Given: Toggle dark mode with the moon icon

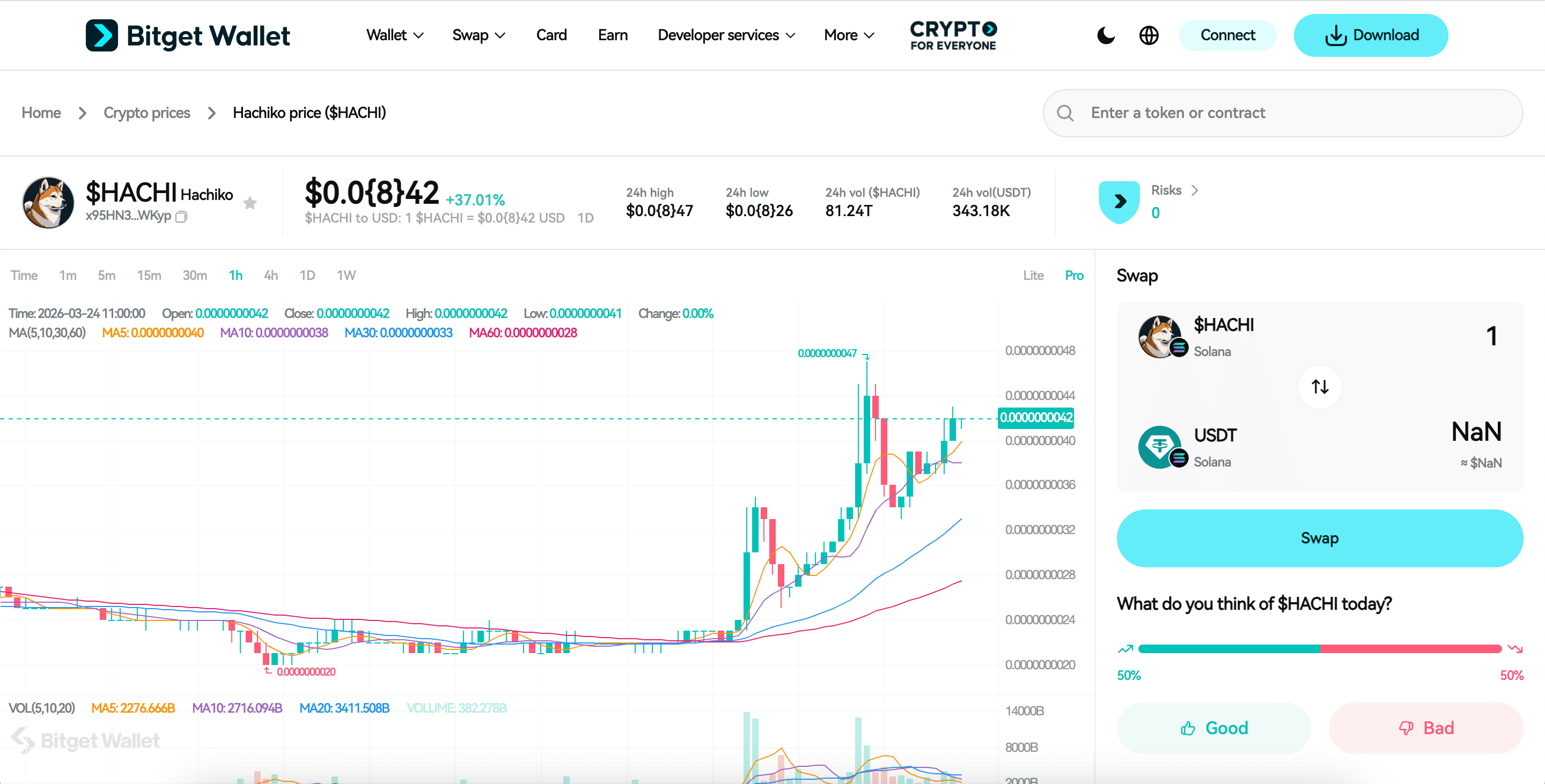Looking at the screenshot, I should [1105, 35].
